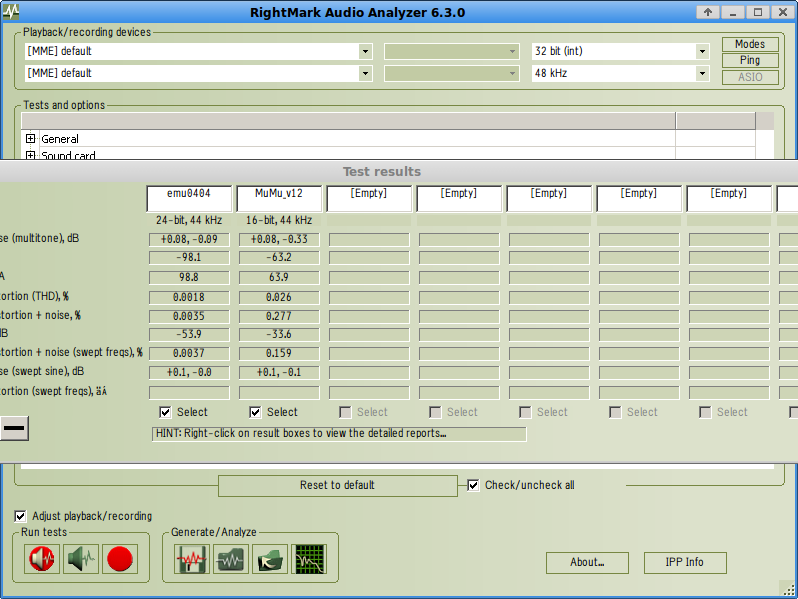Click the up-arrow title bar button

point(708,12)
